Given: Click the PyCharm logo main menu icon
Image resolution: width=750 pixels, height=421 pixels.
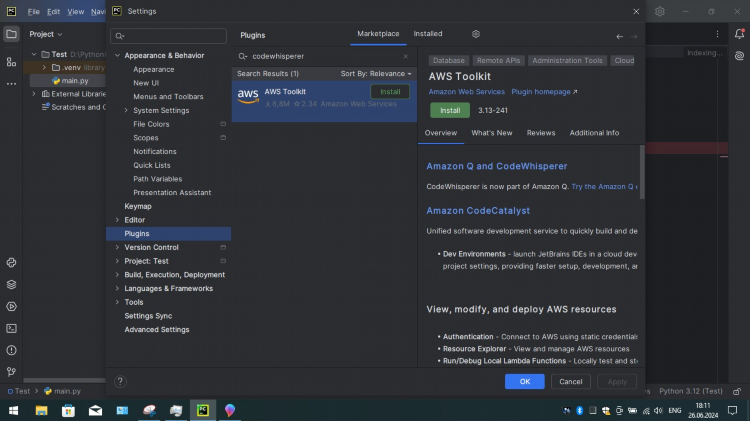Looking at the screenshot, I should 11,11.
